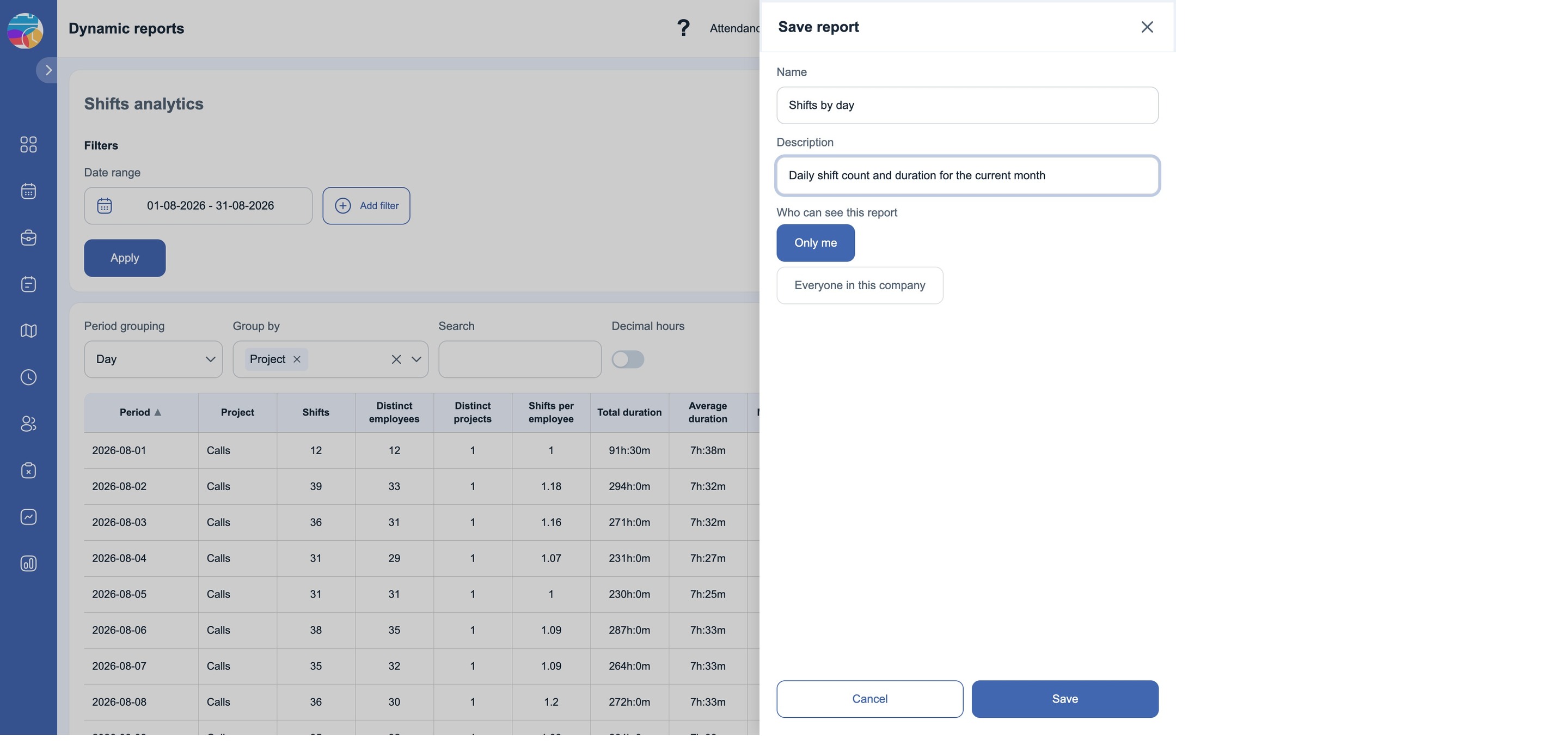1568x751 pixels.
Task: Click the report Name input field
Action: (x=967, y=105)
